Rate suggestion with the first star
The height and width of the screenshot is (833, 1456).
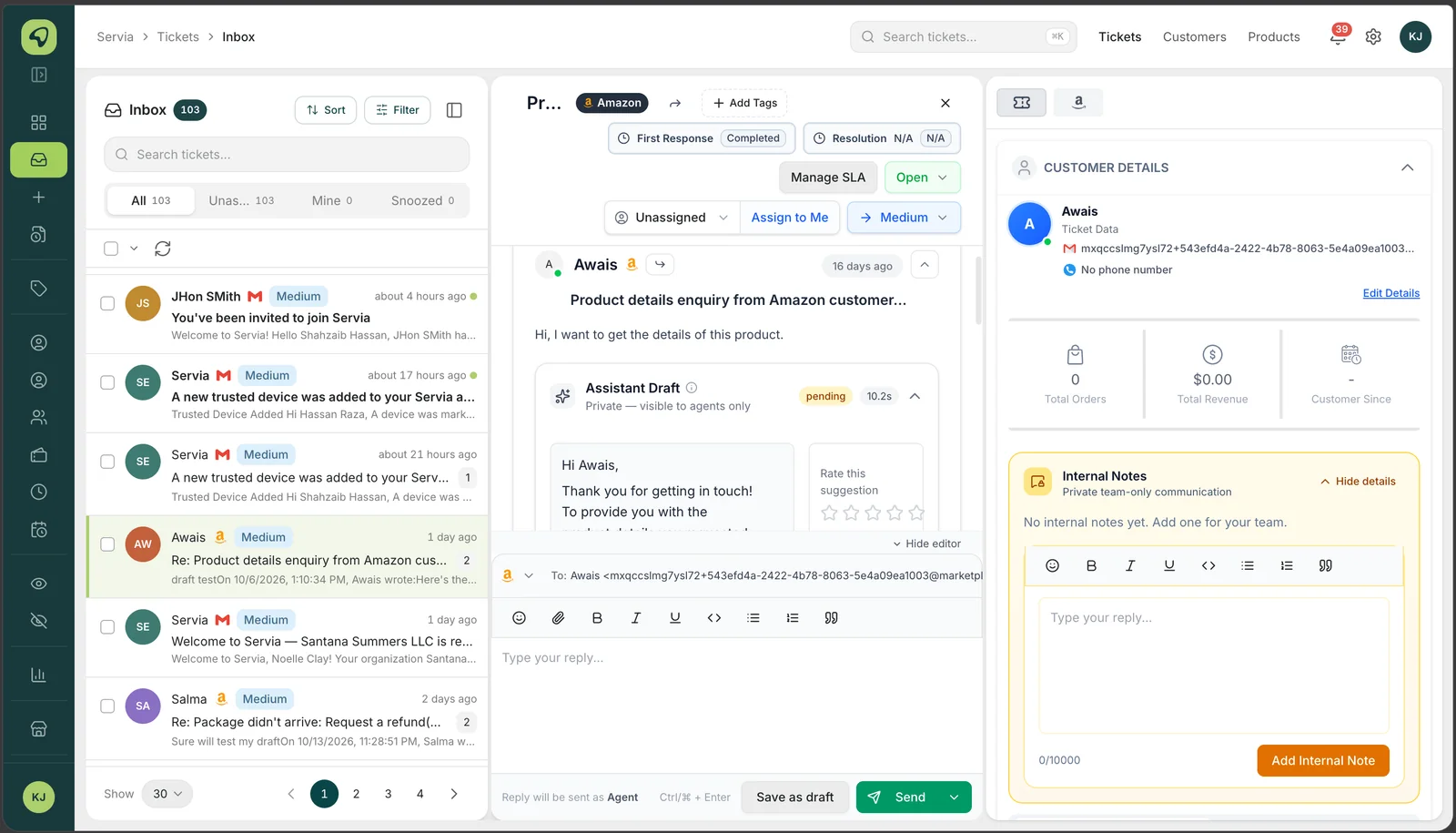click(829, 513)
